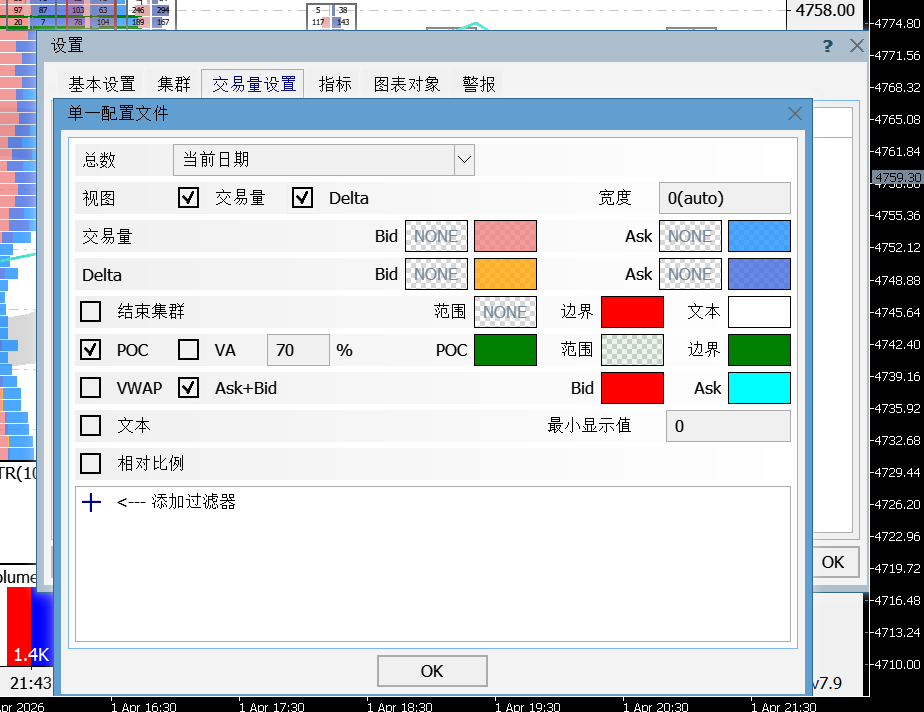Viewport: 924px width, 712px height.
Task: Click the OK button at dialog bottom
Action: click(x=432, y=671)
